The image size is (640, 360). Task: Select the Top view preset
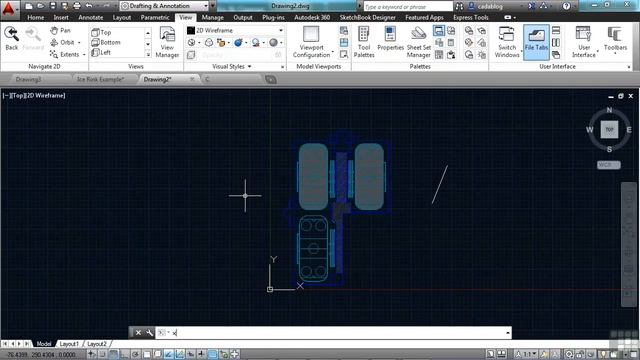click(x=101, y=32)
